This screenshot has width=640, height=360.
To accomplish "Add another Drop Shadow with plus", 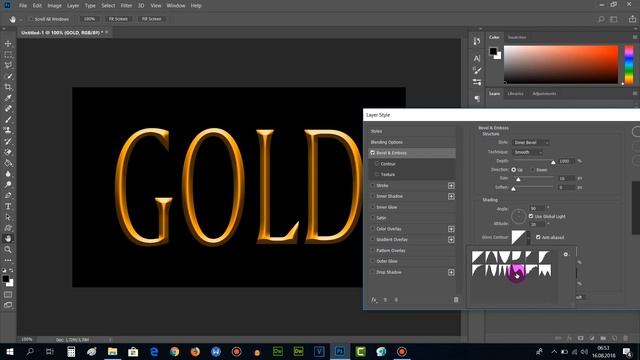I will pyautogui.click(x=451, y=272).
